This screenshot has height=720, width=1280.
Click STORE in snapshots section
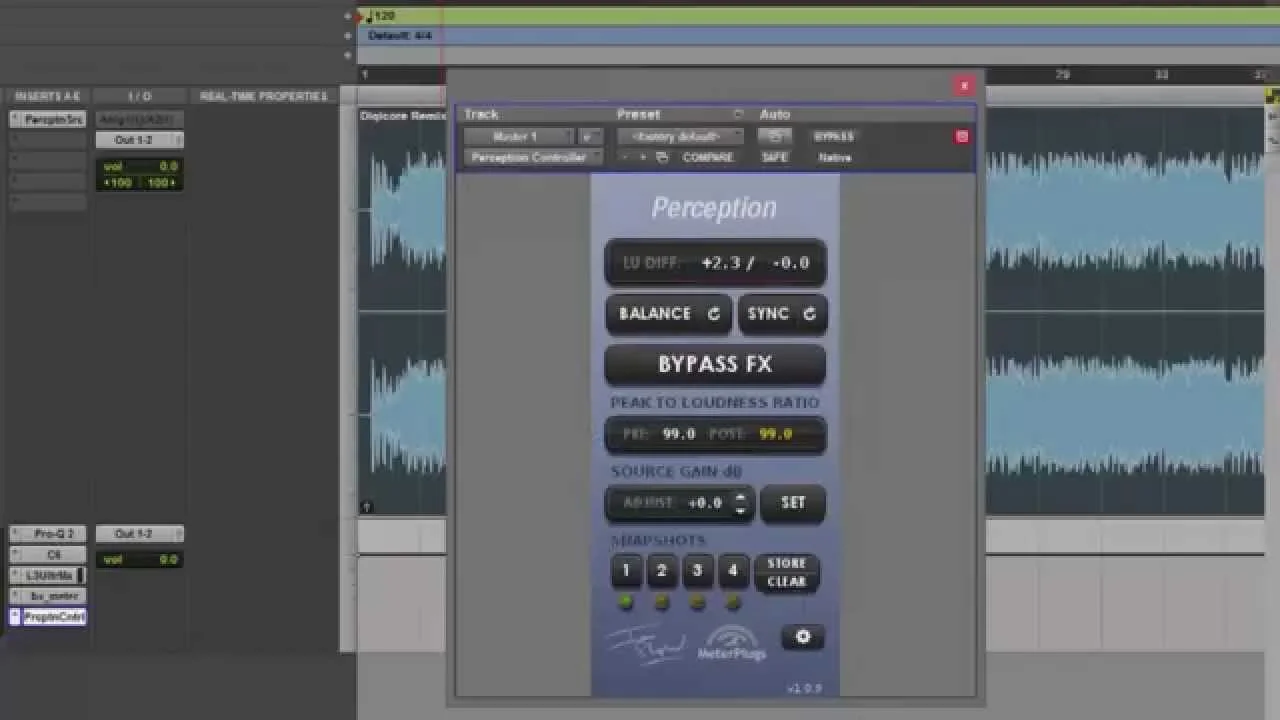[786, 564]
